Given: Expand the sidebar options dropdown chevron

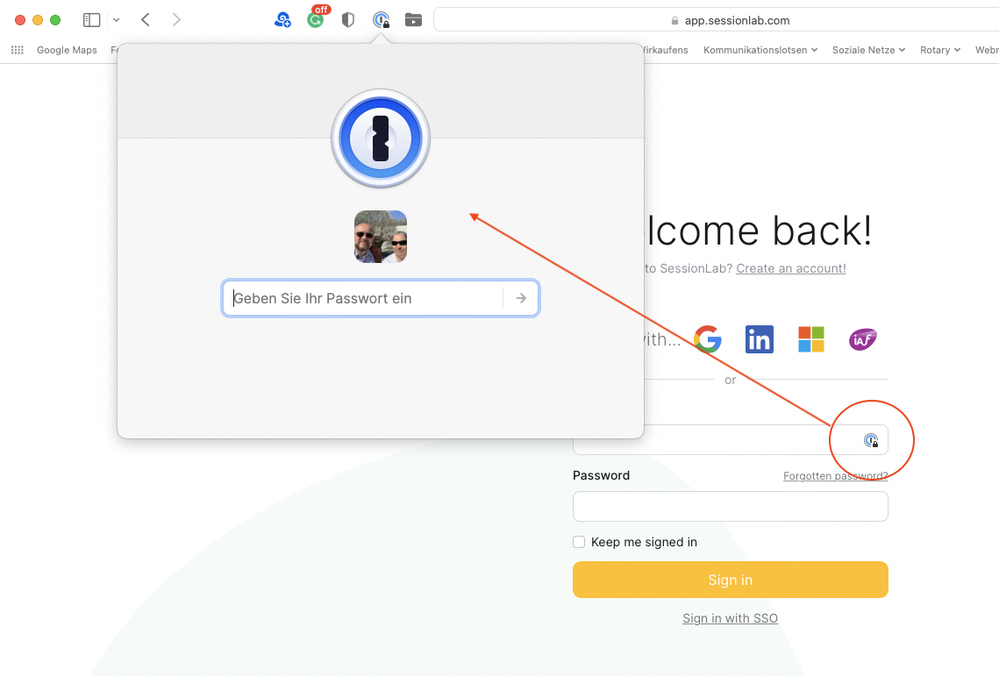Looking at the screenshot, I should pos(116,20).
